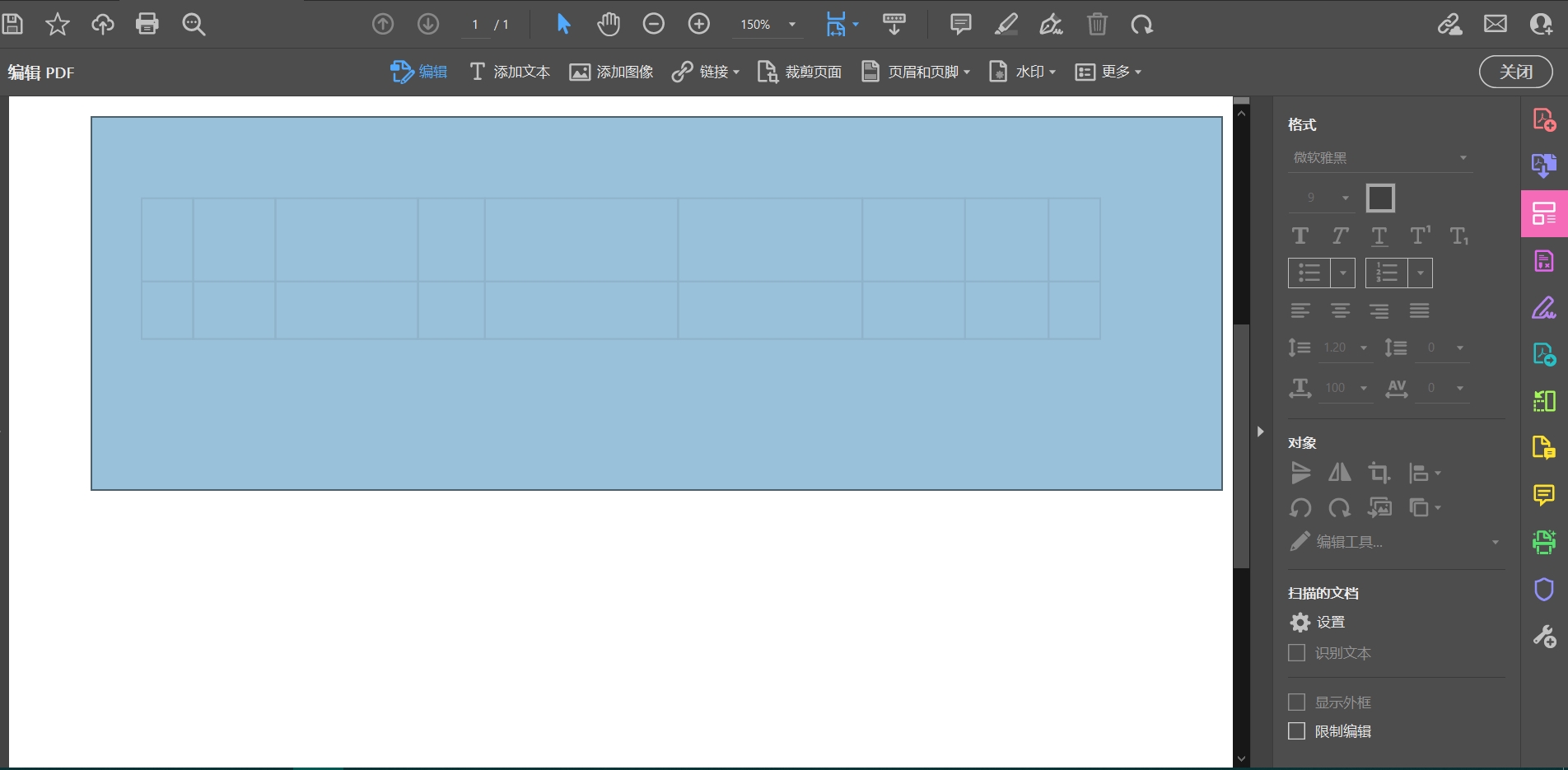This screenshot has height=770, width=1568.
Task: Open the 链接 link menu
Action: click(705, 72)
